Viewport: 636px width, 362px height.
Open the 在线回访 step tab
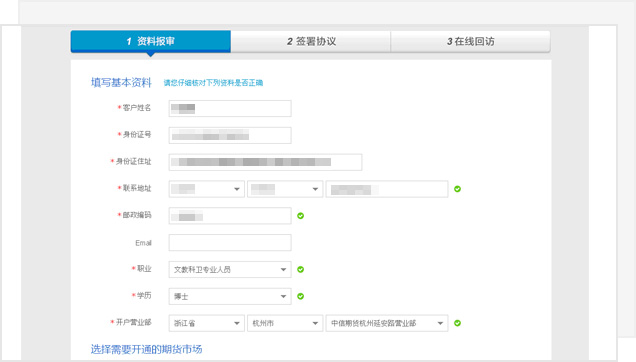(x=471, y=41)
